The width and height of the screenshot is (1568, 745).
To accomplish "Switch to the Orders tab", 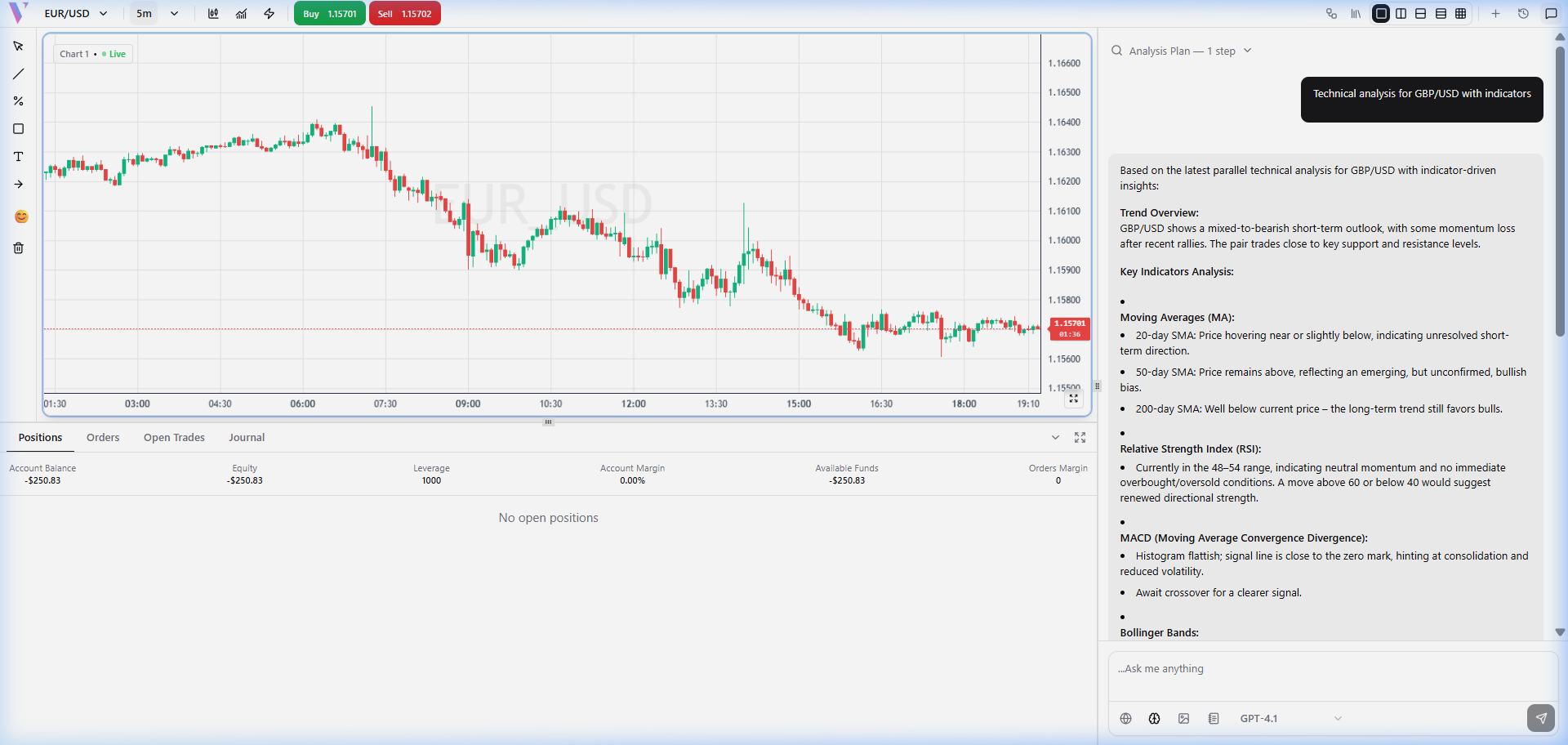I will tap(103, 438).
